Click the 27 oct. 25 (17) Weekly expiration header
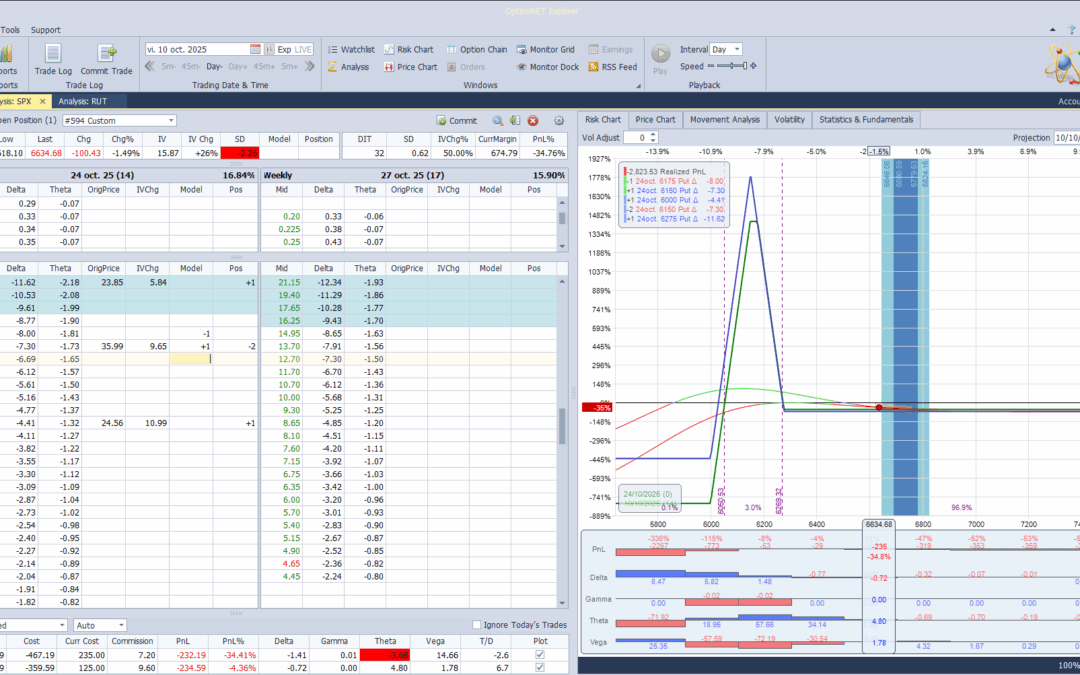Viewport: 1080px width, 675px height. [x=414, y=176]
